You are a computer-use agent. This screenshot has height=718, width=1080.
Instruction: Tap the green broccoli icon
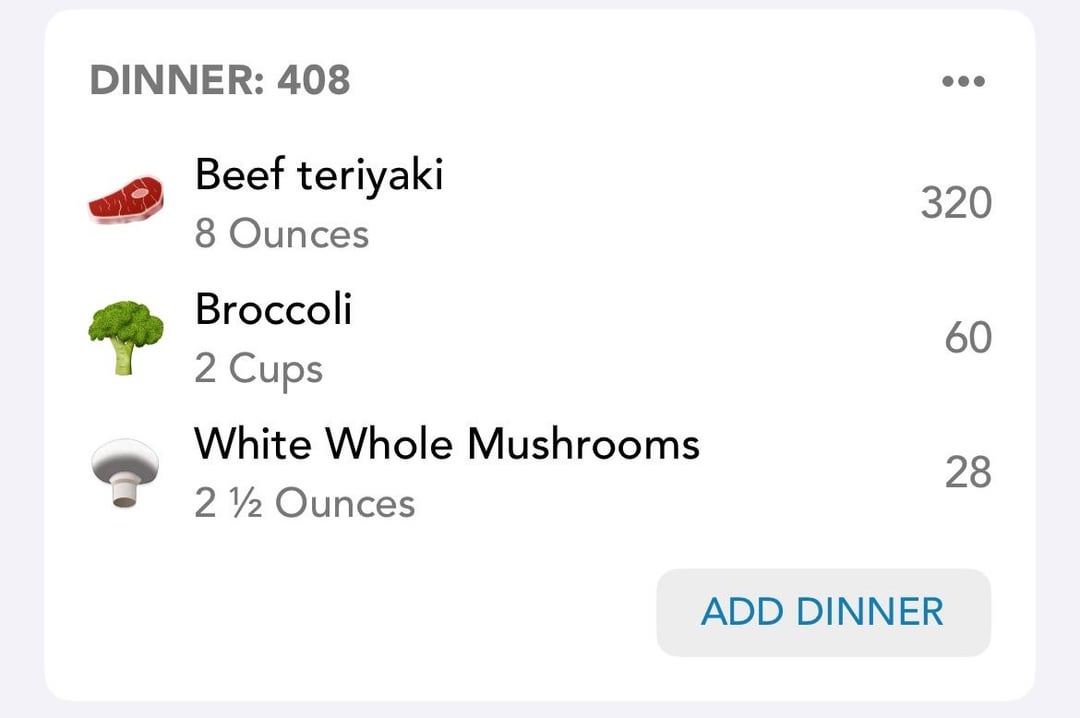126,338
